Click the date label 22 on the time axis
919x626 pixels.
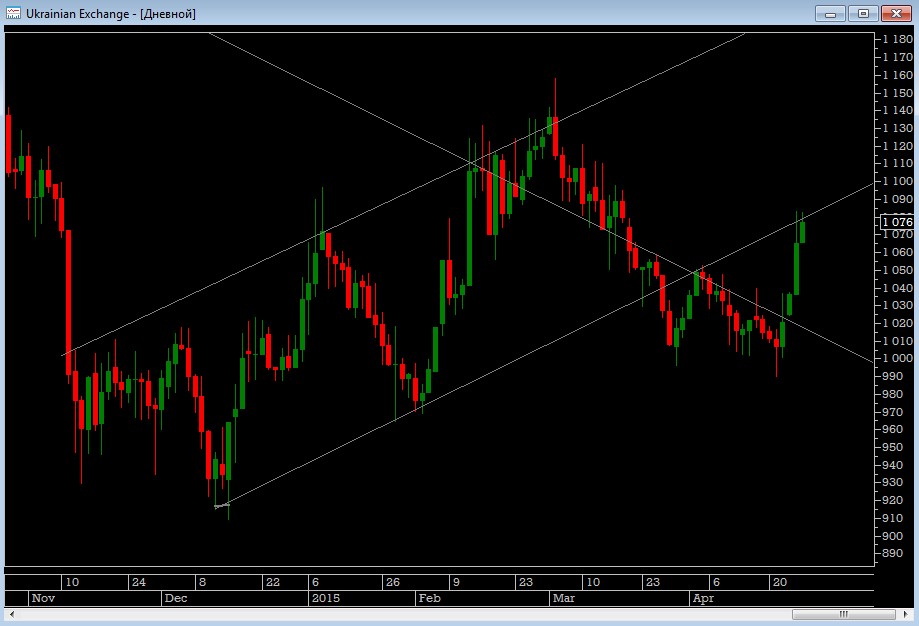[273, 582]
